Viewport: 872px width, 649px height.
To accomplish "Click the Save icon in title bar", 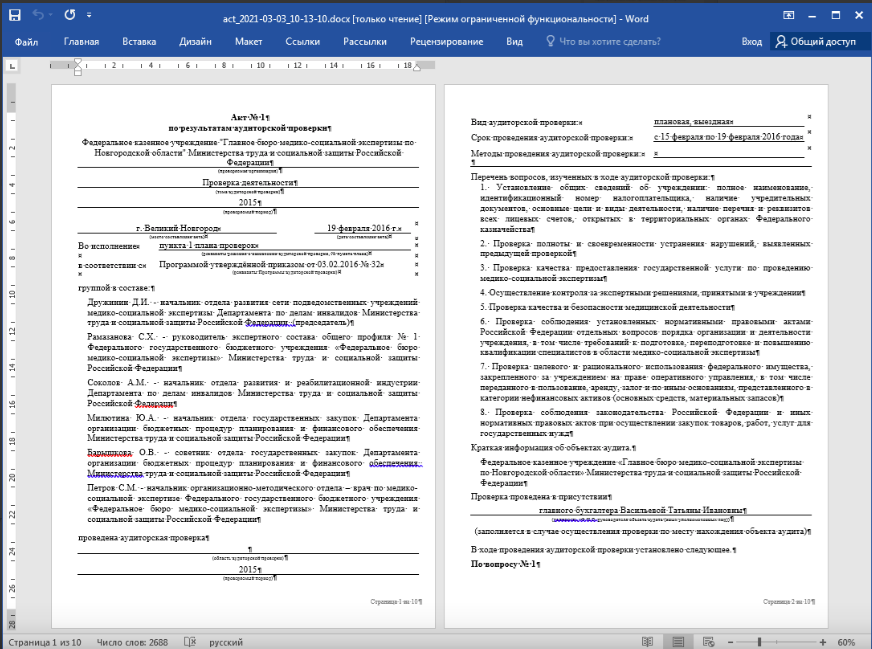I will [x=16, y=15].
